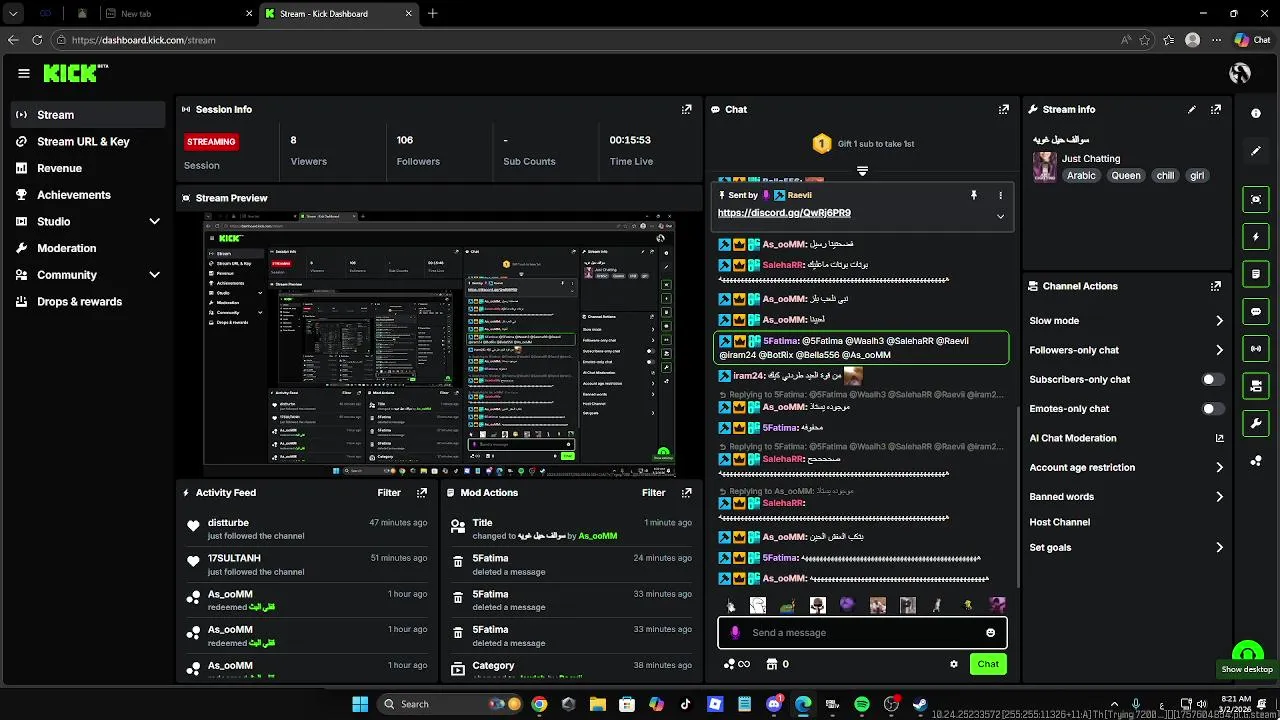Open Spotify from the taskbar

[x=862, y=704]
